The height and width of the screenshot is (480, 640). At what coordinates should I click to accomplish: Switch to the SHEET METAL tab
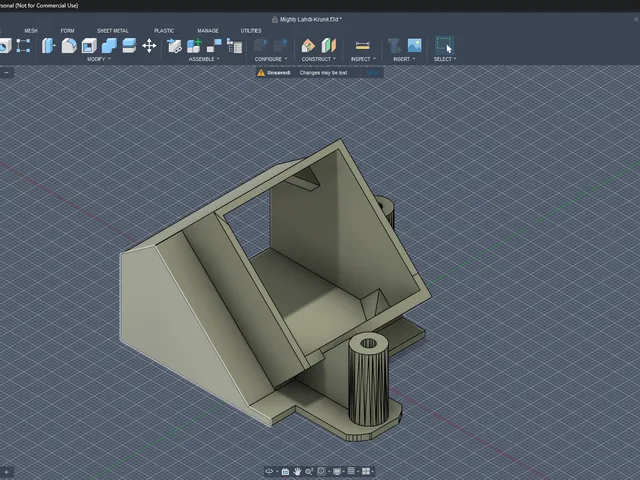tap(113, 31)
